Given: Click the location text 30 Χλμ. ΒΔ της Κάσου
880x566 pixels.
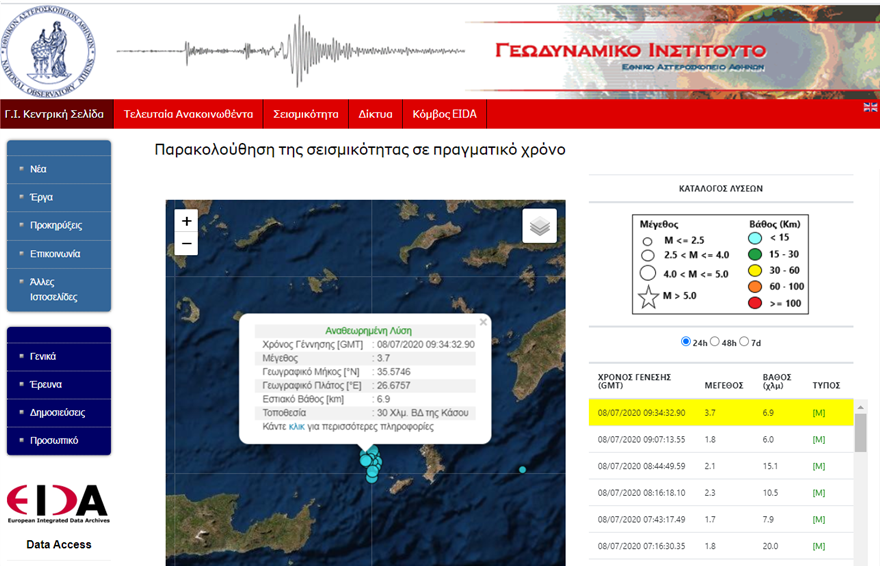Looking at the screenshot, I should coord(423,413).
